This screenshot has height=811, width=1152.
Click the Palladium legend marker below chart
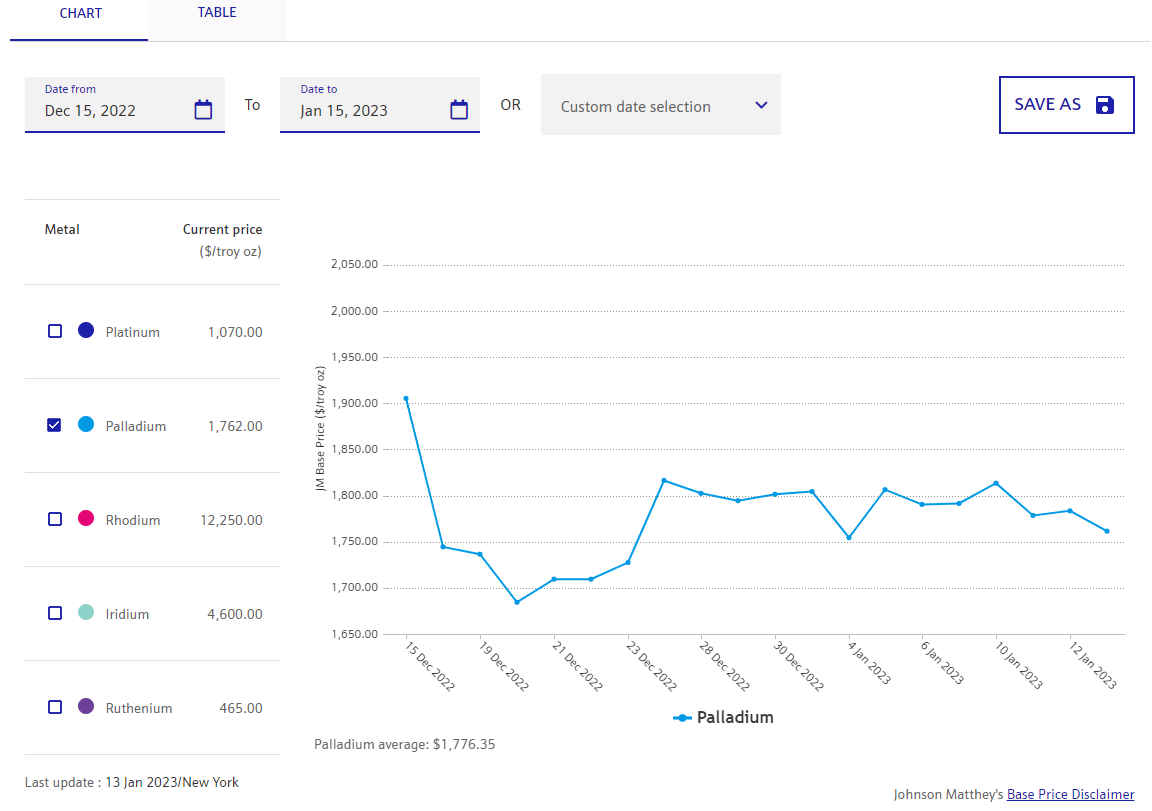tap(683, 718)
